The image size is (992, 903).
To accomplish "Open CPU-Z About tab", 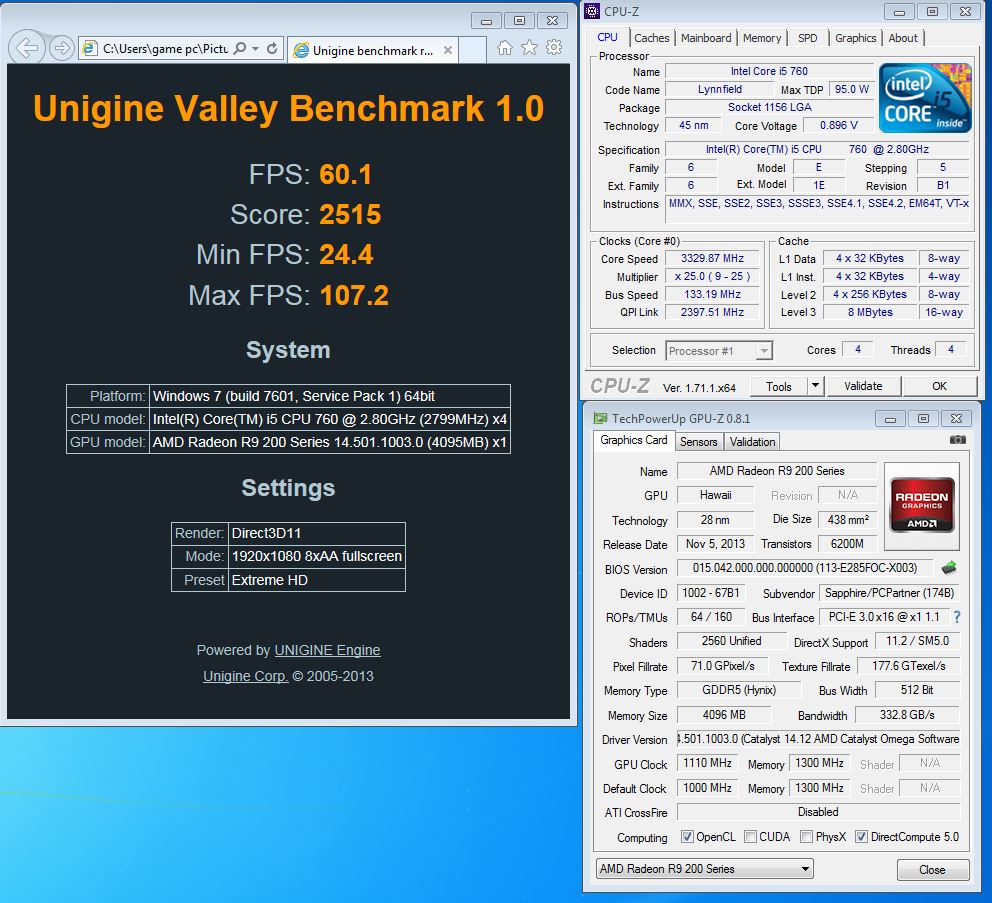I will point(903,38).
